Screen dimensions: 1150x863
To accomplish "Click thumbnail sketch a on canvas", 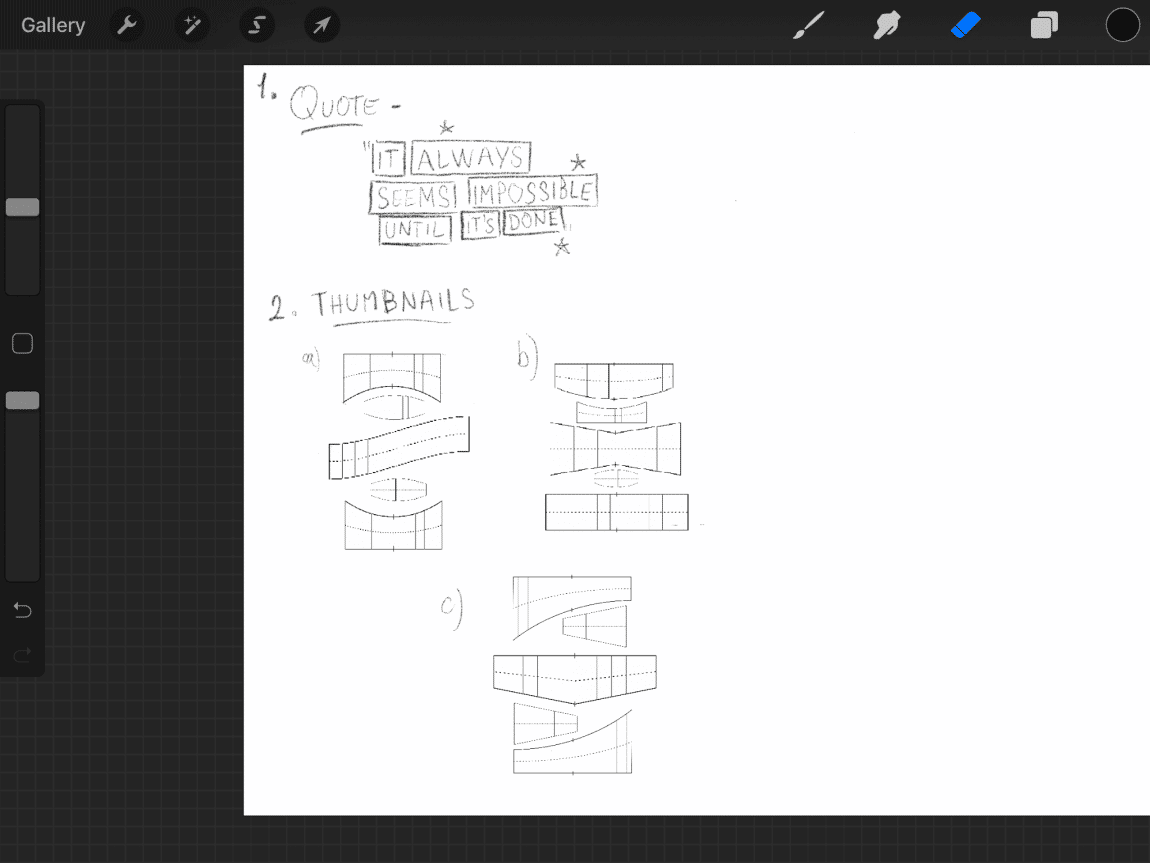I will (398, 451).
